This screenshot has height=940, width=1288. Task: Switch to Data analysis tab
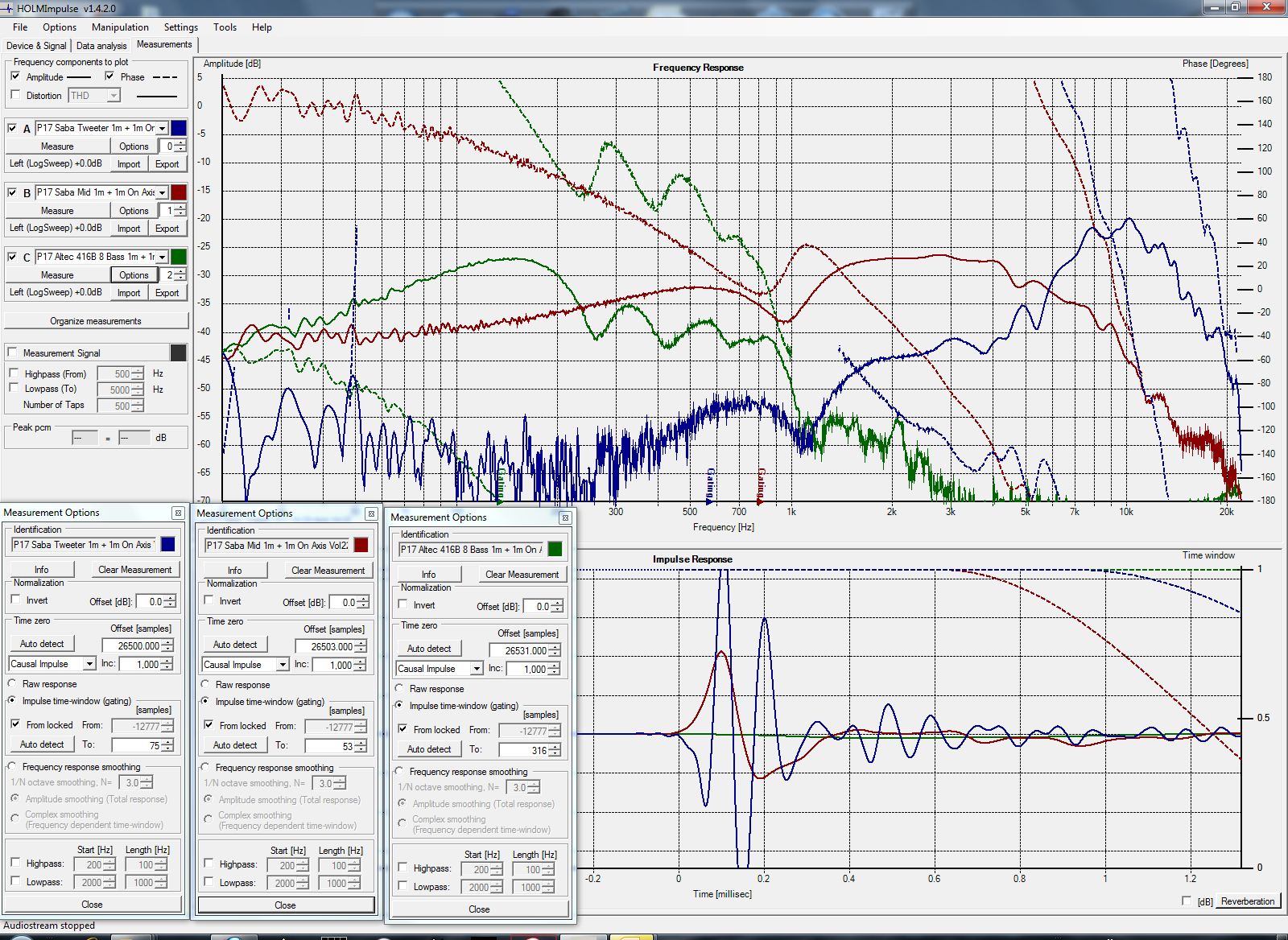[101, 45]
